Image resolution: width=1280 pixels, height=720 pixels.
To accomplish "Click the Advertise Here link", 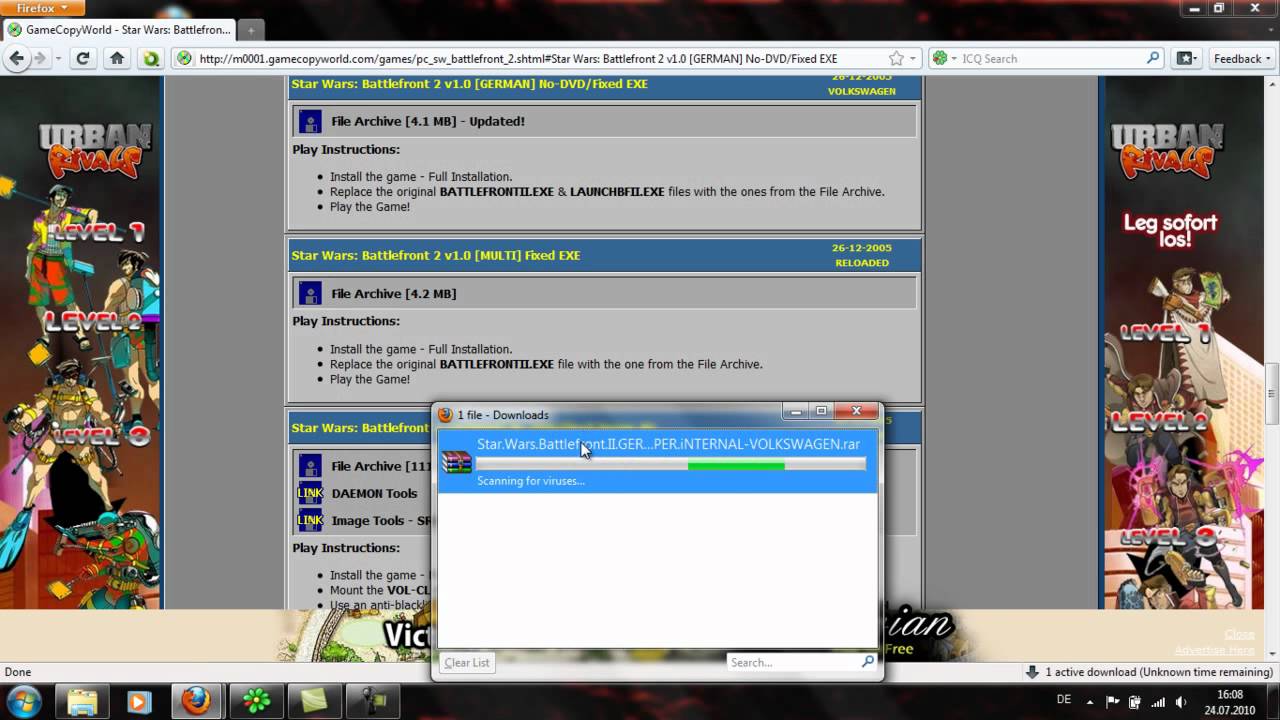I will pyautogui.click(x=1214, y=650).
